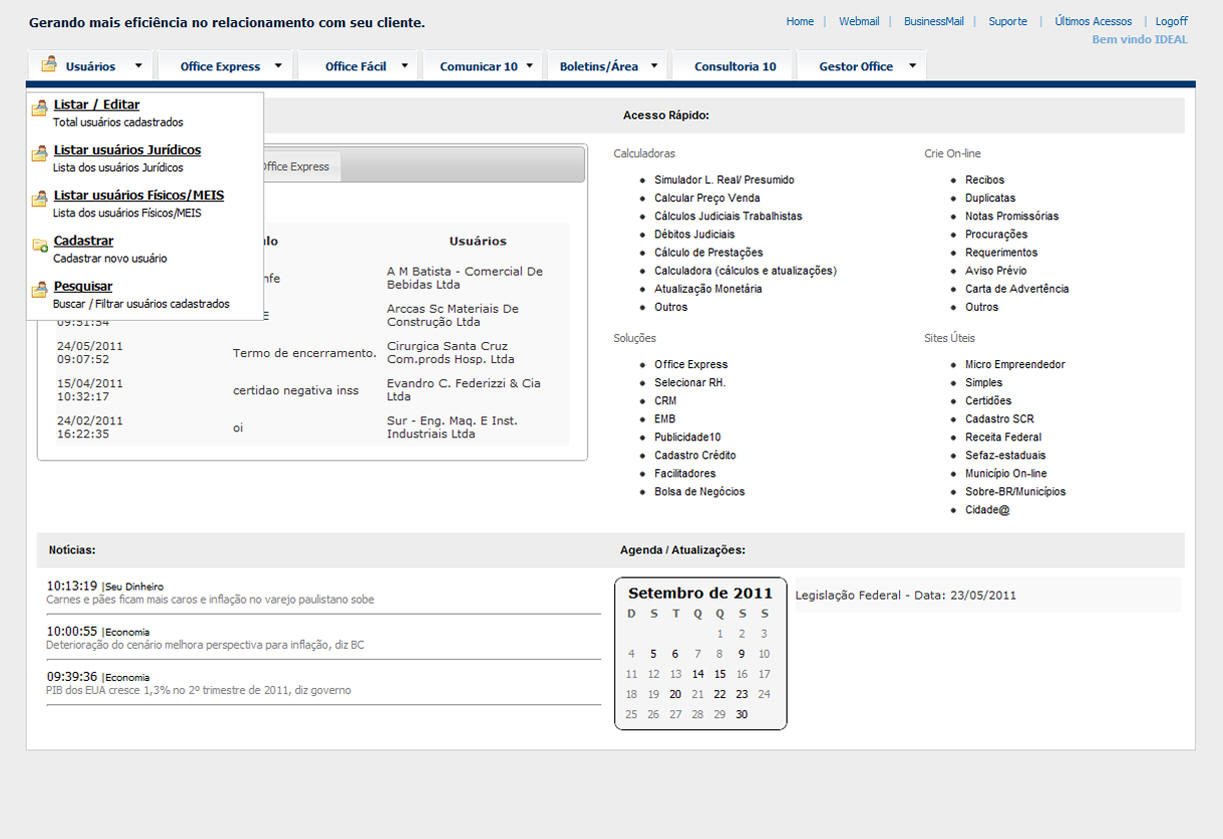Select day 30 in Setembro calendar
Viewport: 1223px width, 839px height.
[x=742, y=714]
